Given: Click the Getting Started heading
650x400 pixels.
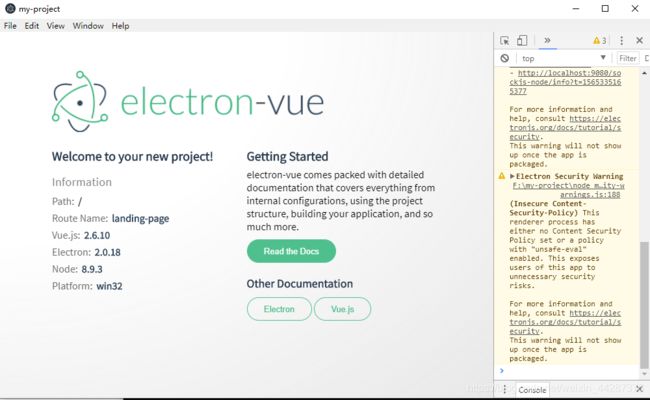Looking at the screenshot, I should pyautogui.click(x=287, y=157).
